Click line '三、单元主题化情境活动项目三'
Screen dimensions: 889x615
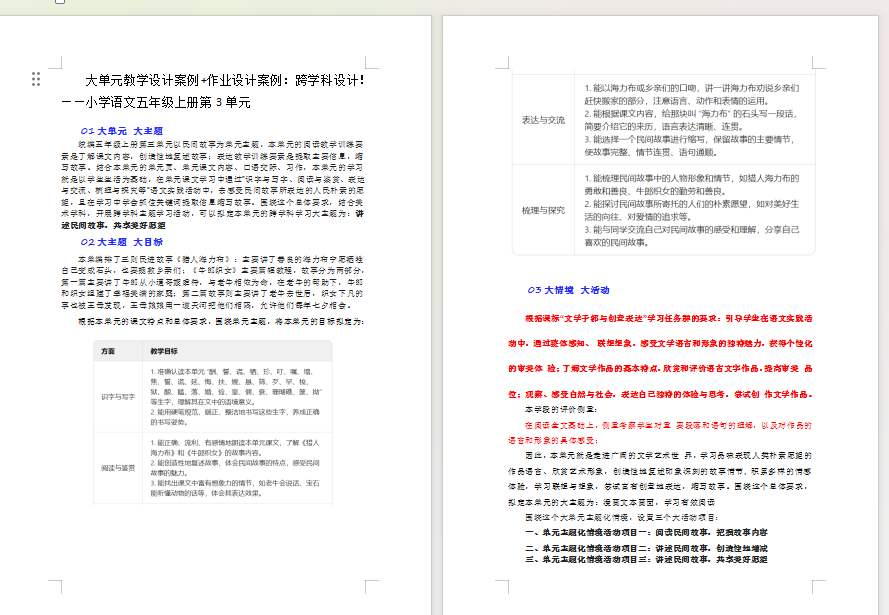click(646, 559)
